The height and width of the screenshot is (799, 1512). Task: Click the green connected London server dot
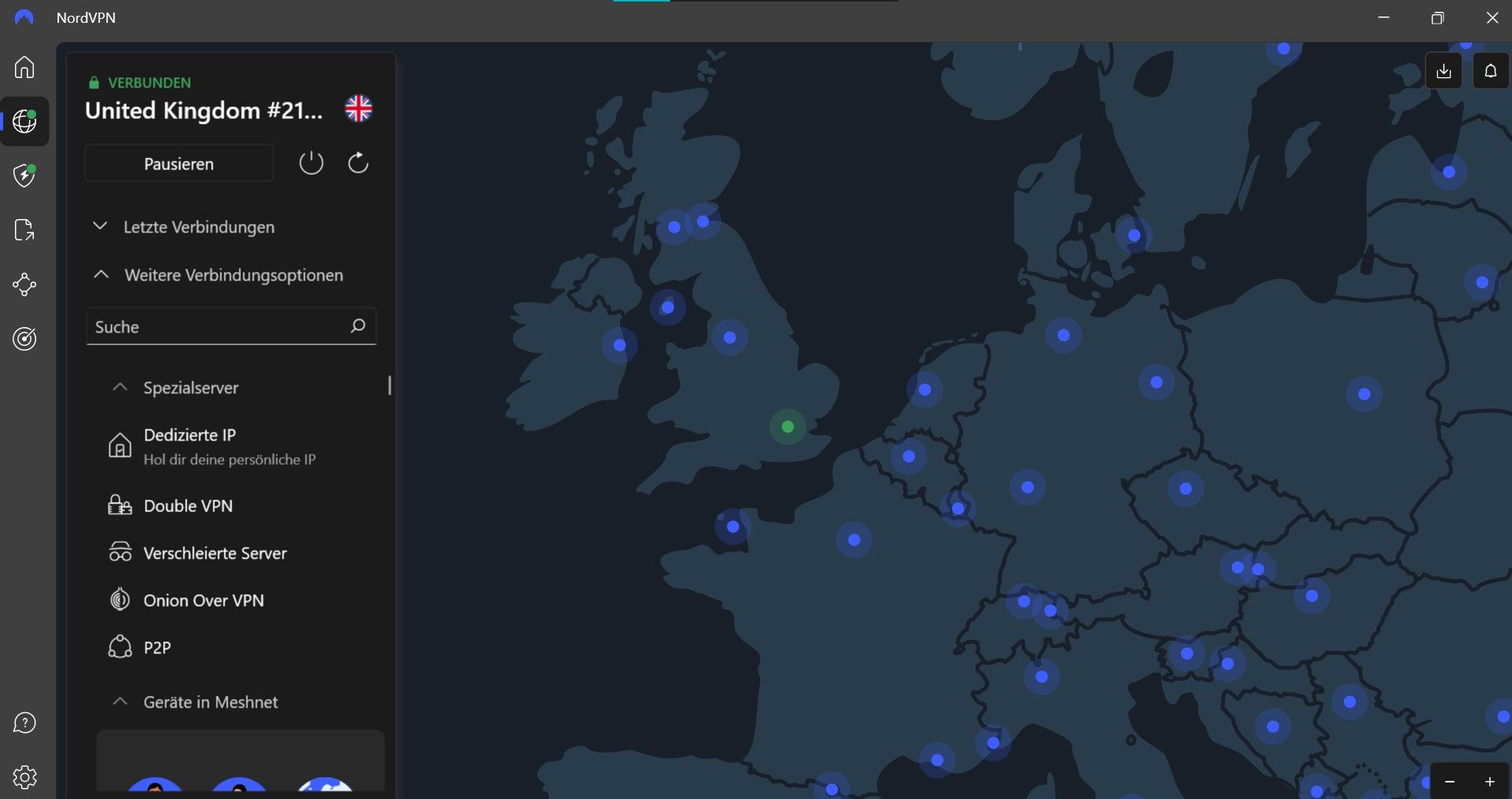coord(787,426)
